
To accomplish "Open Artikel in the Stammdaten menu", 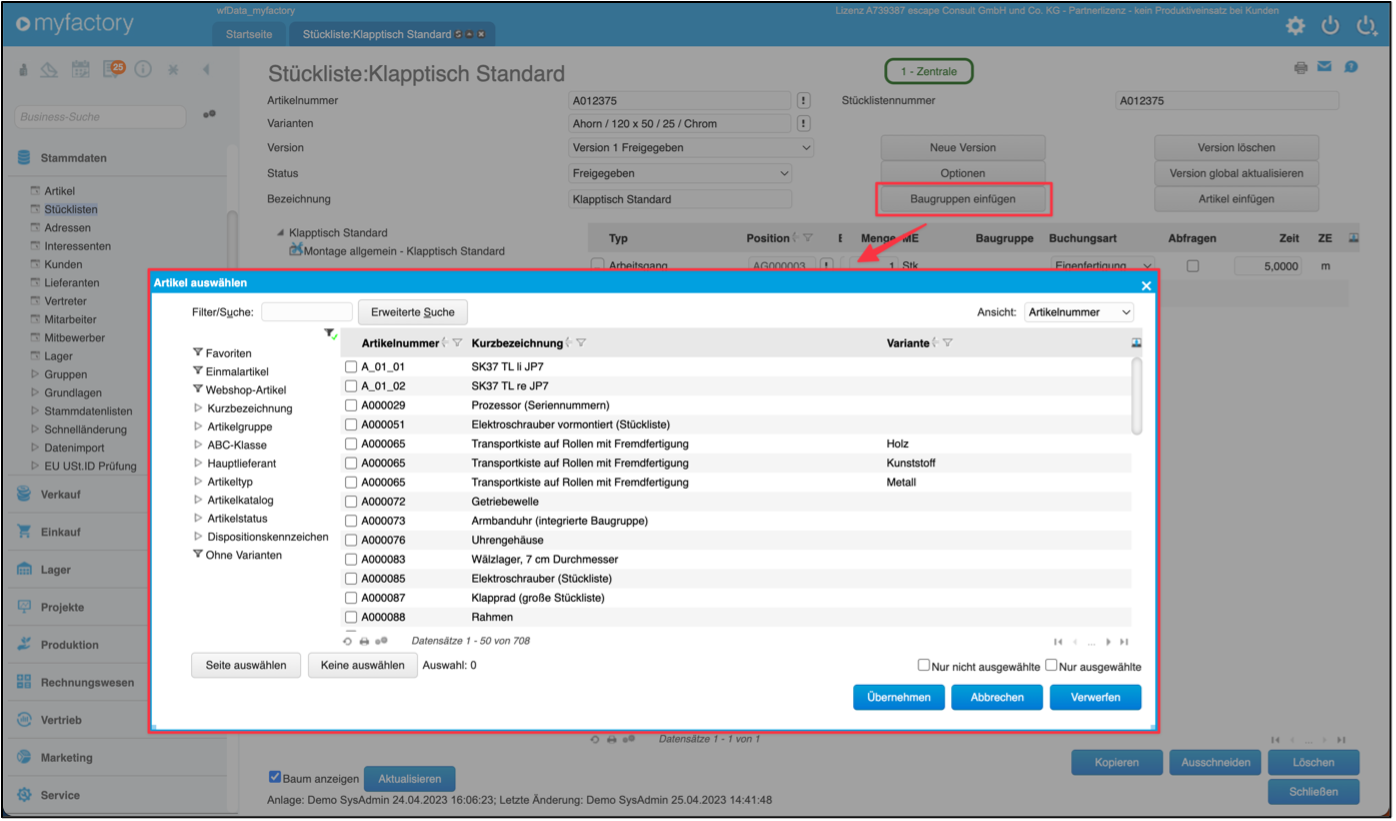I will click(59, 191).
